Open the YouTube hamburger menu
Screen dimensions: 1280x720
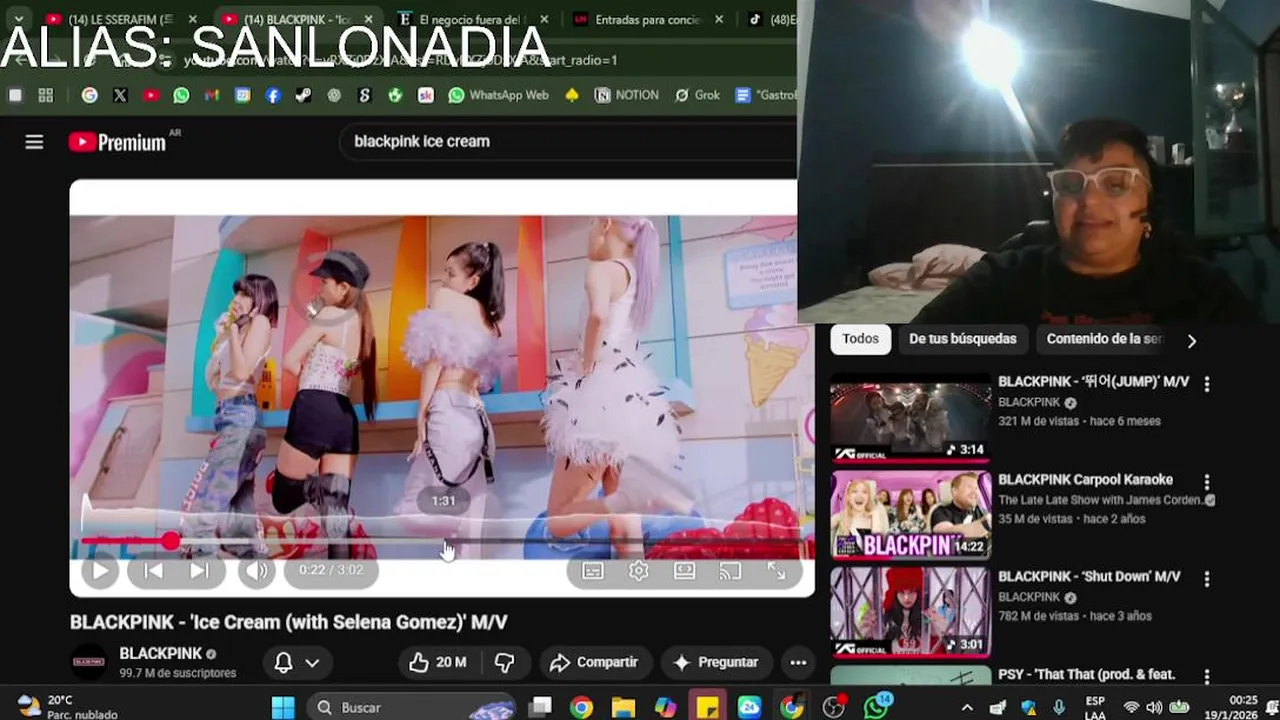[x=34, y=142]
